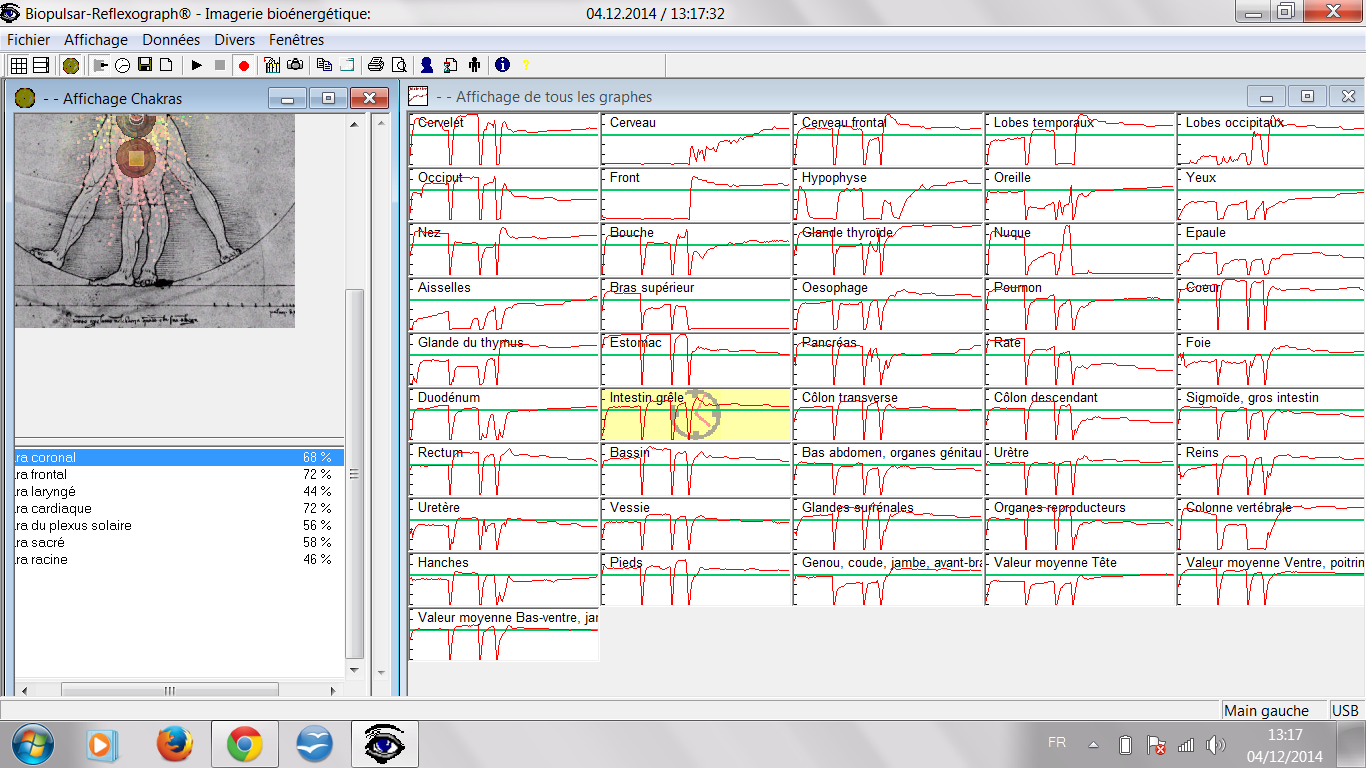Image resolution: width=1366 pixels, height=768 pixels.
Task: Toggle the red record button
Action: (243, 65)
